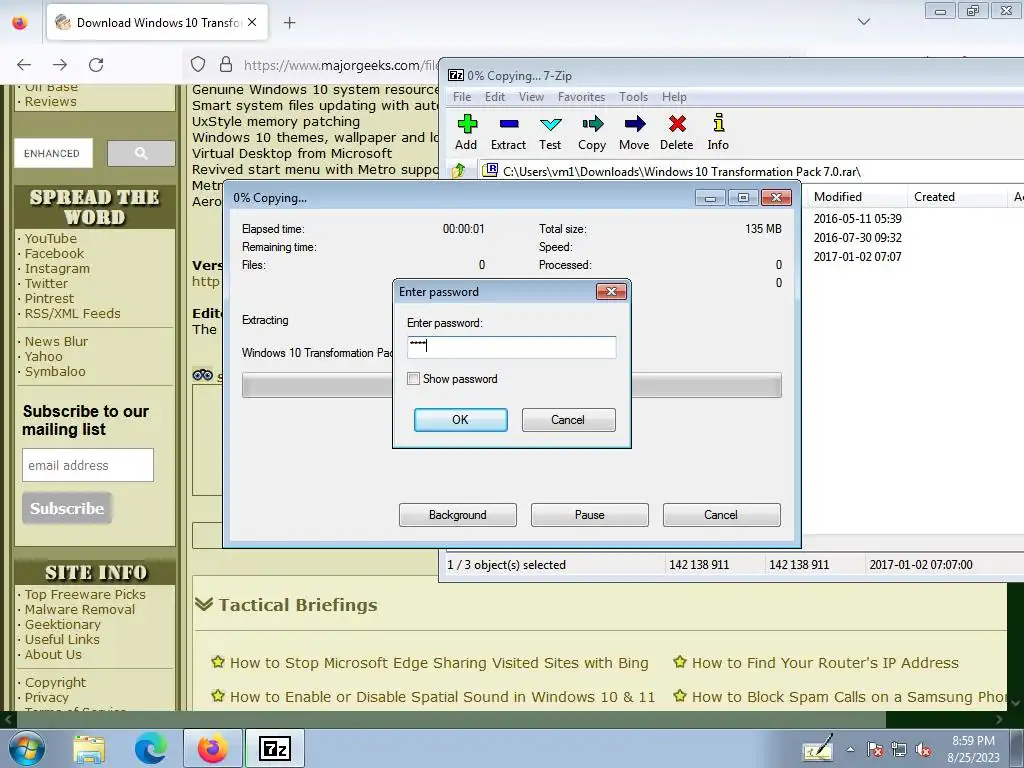Open the View menu in 7-Zip
Screen dimensions: 1024x768
tap(531, 97)
